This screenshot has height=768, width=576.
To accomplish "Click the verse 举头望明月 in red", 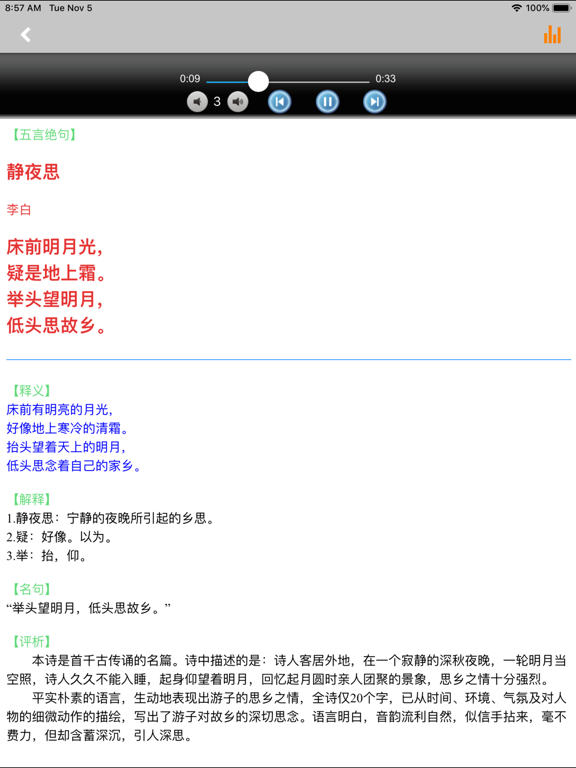I will (55, 299).
